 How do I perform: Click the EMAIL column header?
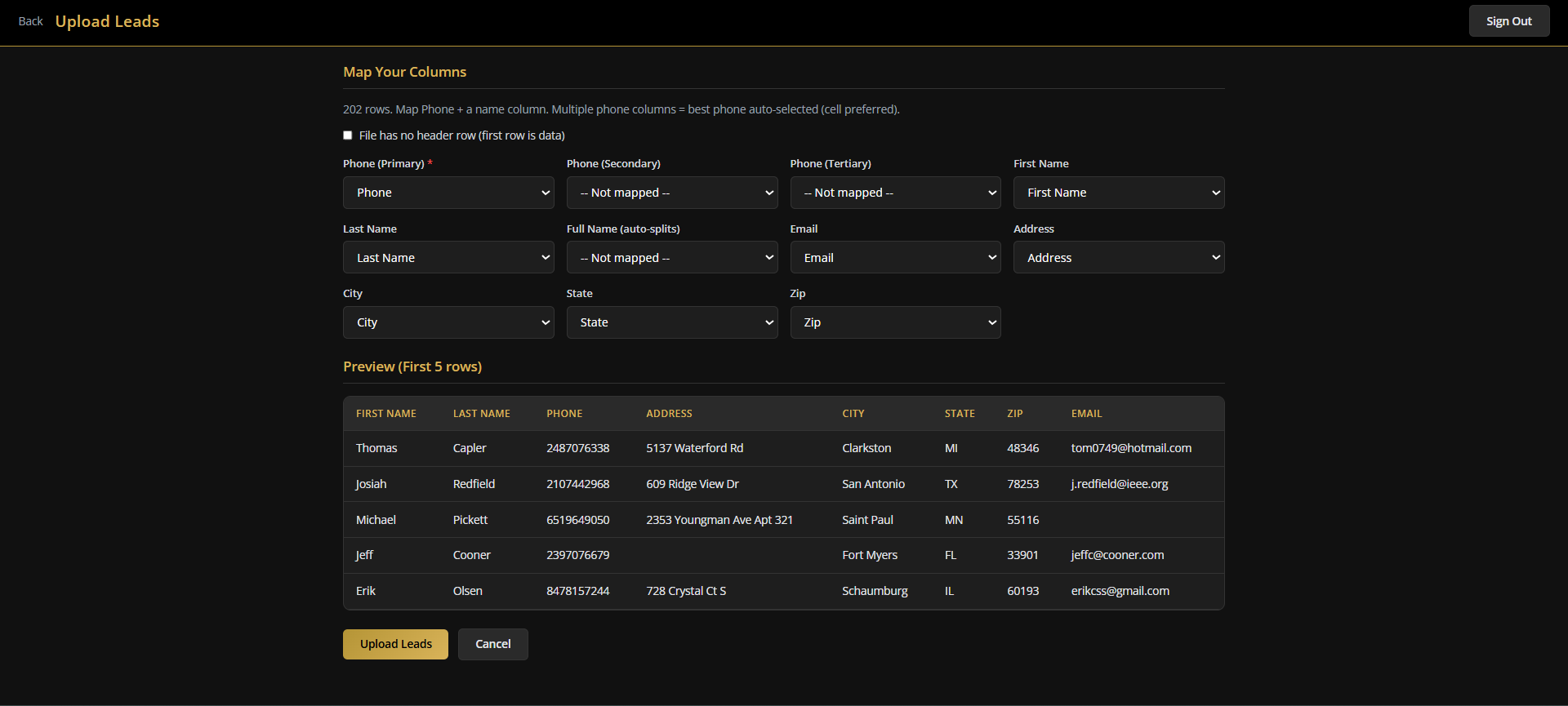click(1087, 414)
